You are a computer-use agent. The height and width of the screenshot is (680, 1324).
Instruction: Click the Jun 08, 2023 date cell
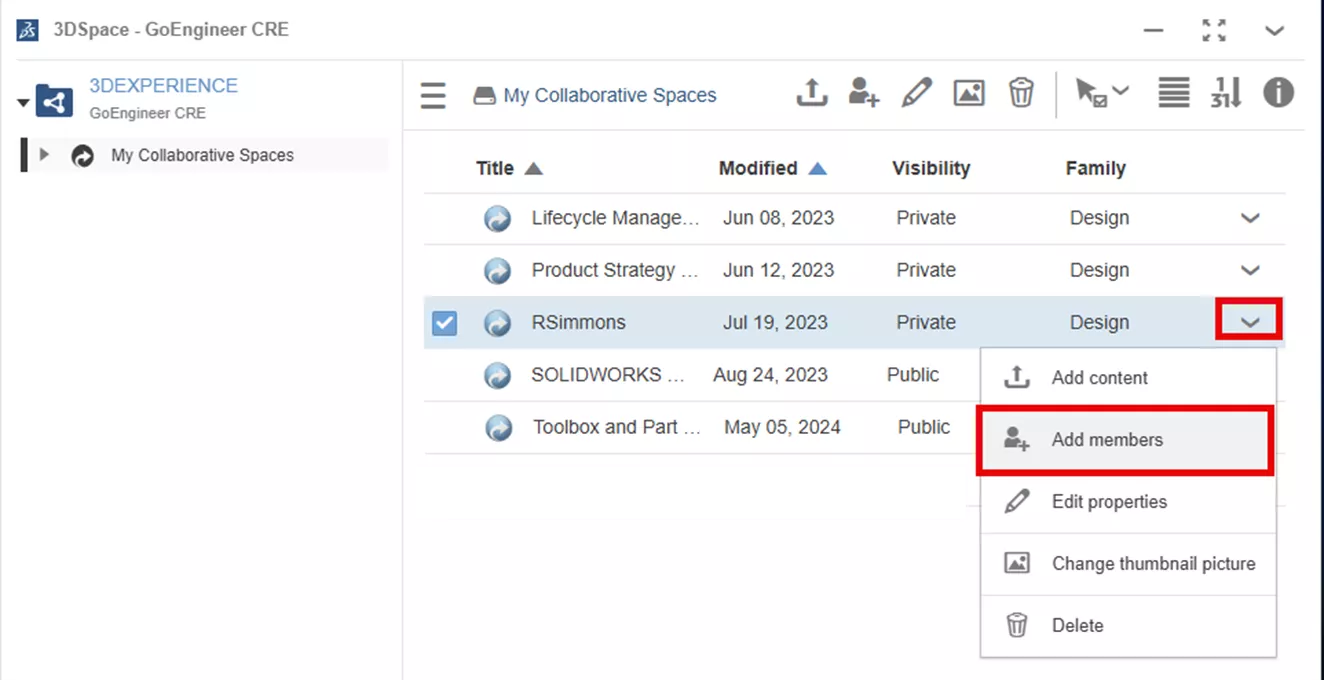[778, 218]
